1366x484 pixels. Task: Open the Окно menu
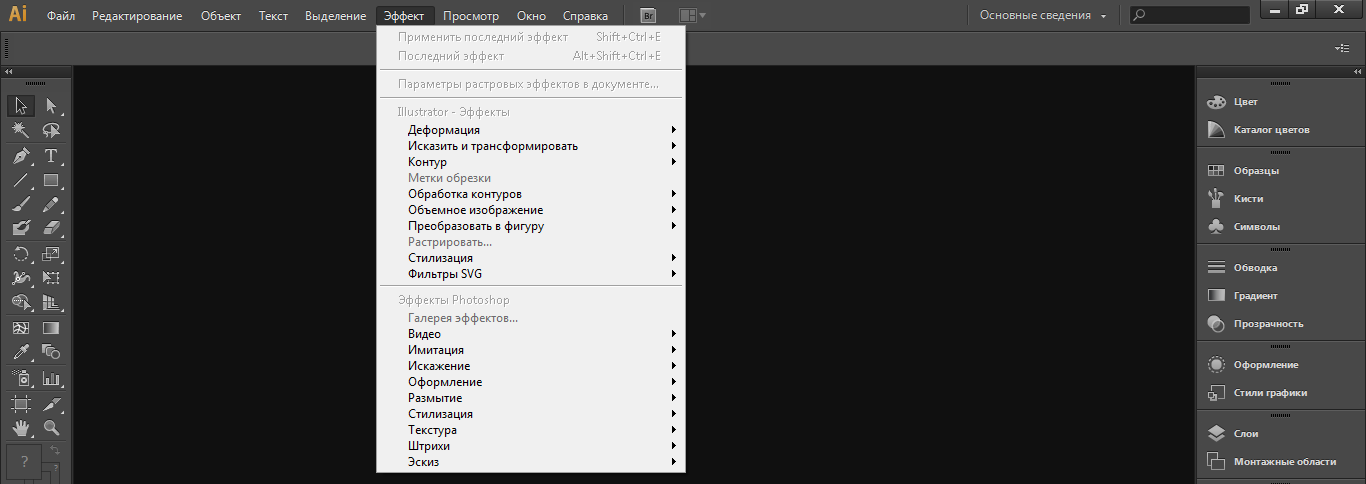coord(532,16)
